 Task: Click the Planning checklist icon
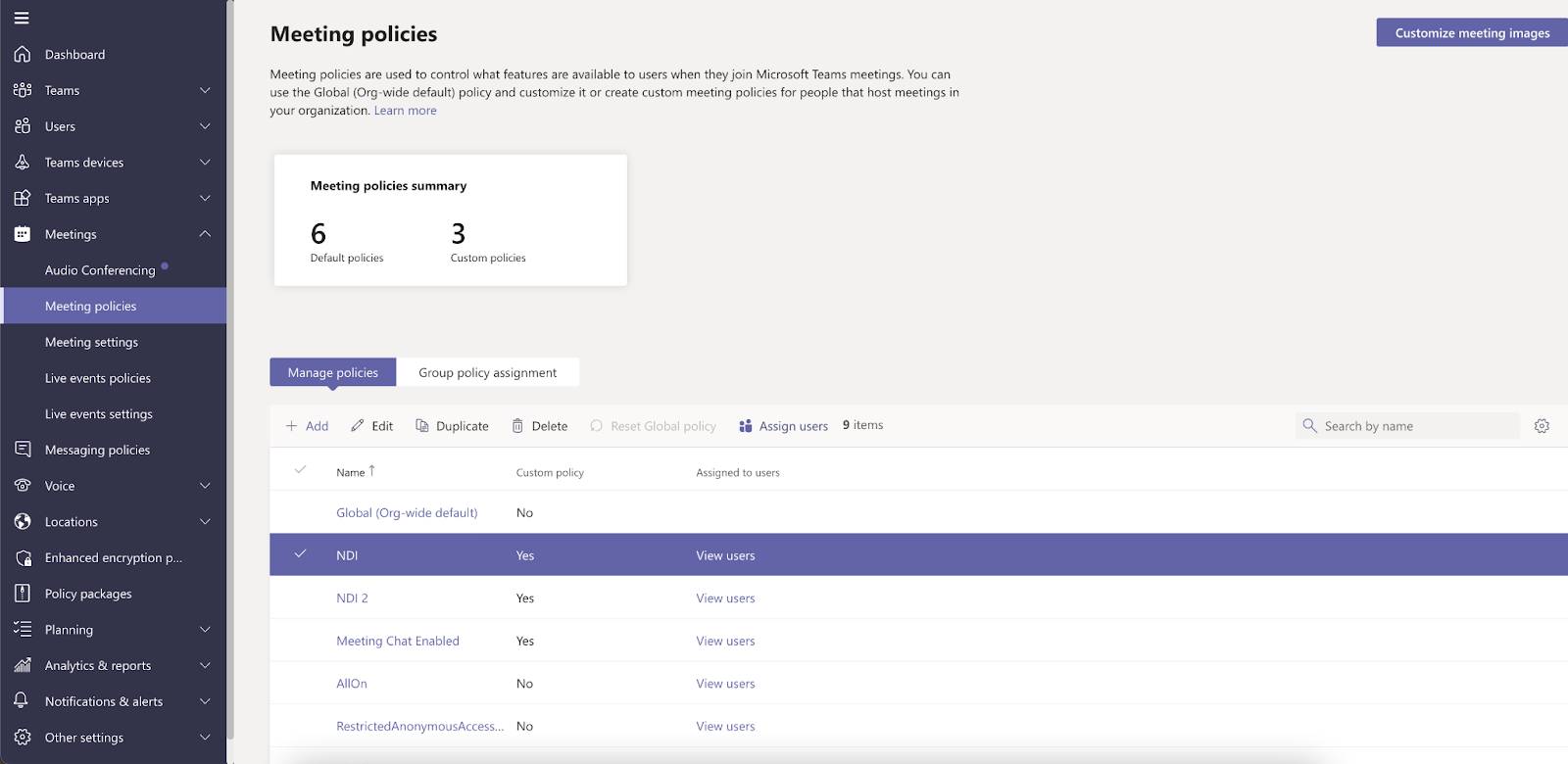click(x=23, y=630)
